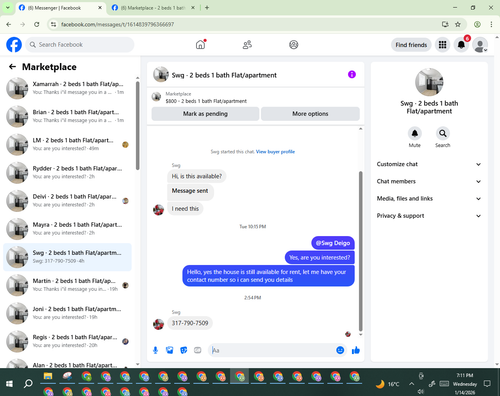Open Windows Start menu
Screen dimensions: 500x396
[x=9, y=384]
